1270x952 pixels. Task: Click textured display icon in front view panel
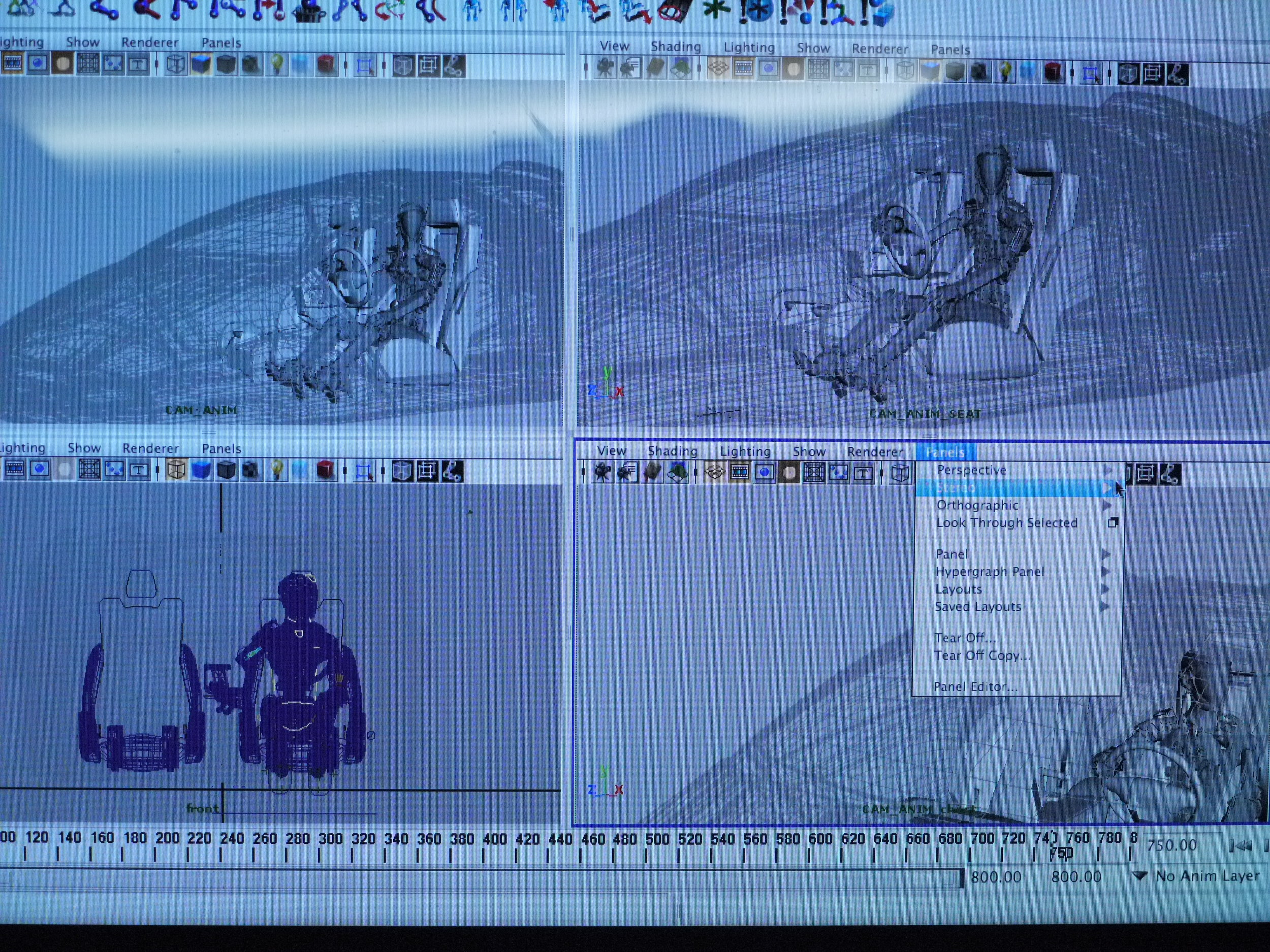coord(250,471)
